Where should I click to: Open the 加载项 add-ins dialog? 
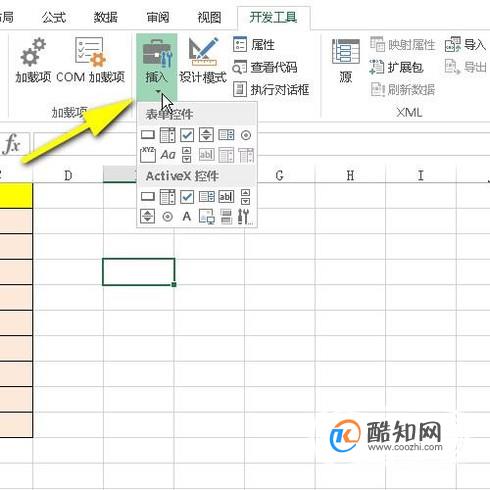click(x=33, y=60)
